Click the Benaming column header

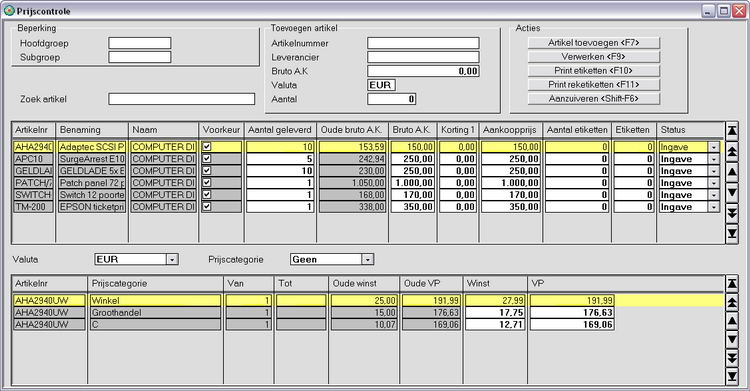(x=92, y=130)
